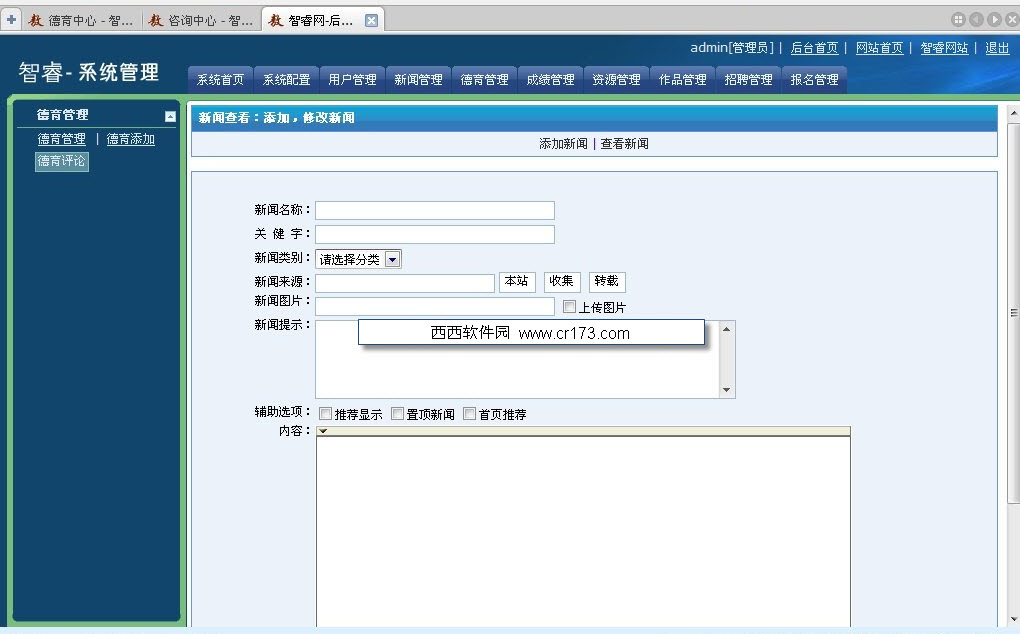Click page scrollbar up arrow
This screenshot has height=634, width=1020.
pyautogui.click(x=1013, y=112)
